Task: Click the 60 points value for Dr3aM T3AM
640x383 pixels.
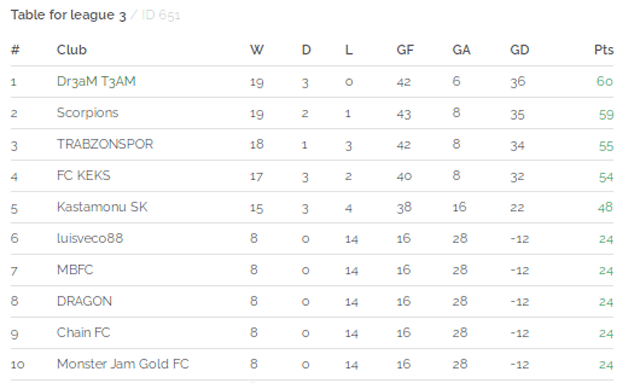Action: 604,81
